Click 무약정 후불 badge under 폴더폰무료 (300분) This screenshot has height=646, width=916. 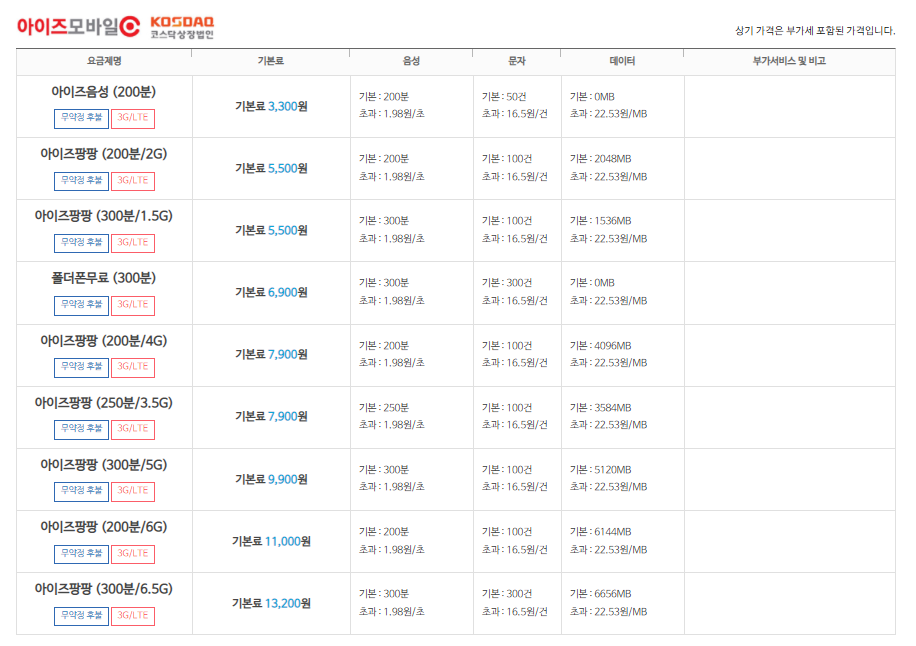(81, 305)
